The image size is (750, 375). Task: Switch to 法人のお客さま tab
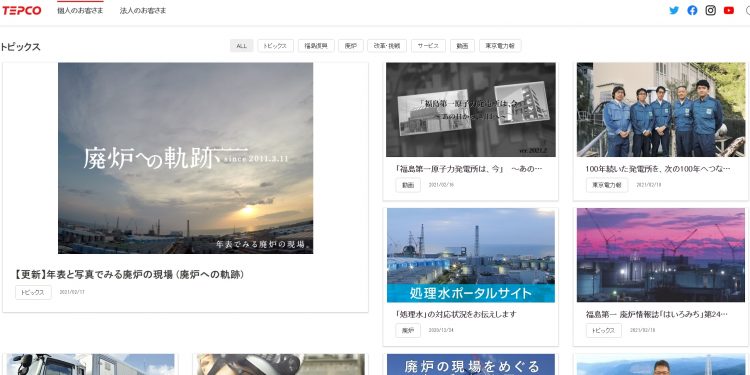[143, 11]
